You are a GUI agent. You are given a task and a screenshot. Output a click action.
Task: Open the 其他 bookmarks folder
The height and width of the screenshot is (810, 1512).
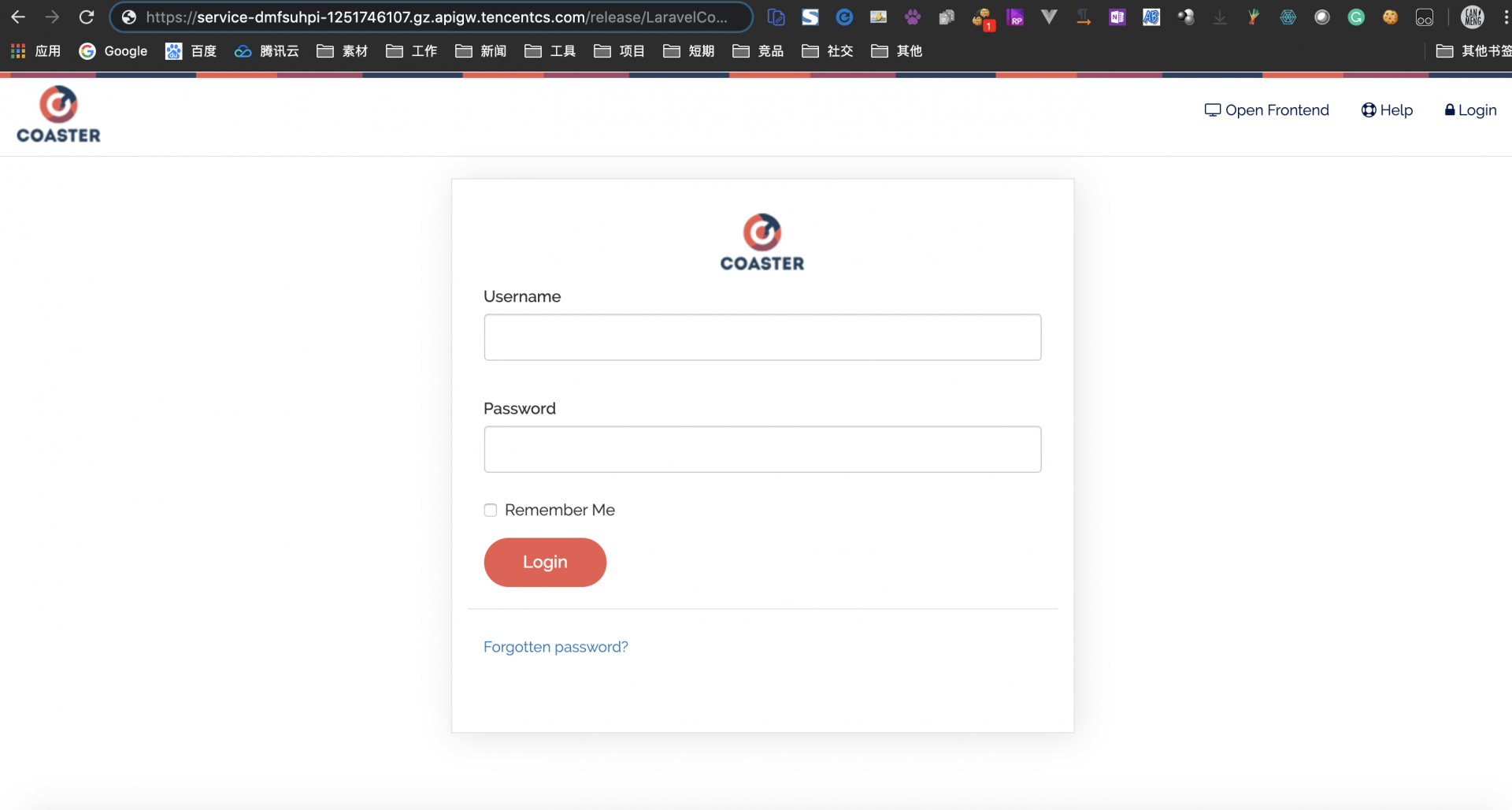pyautogui.click(x=897, y=51)
